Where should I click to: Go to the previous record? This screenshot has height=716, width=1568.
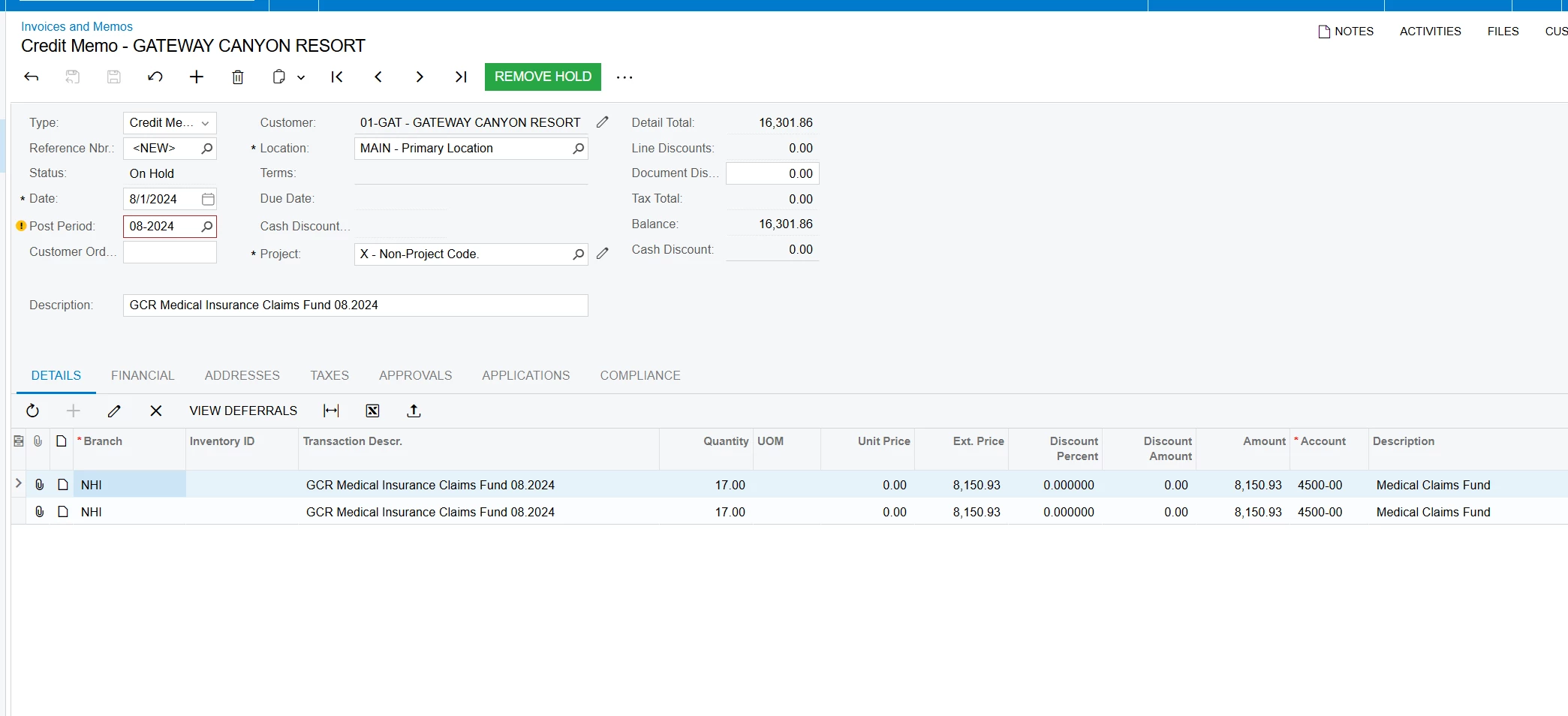coord(378,77)
